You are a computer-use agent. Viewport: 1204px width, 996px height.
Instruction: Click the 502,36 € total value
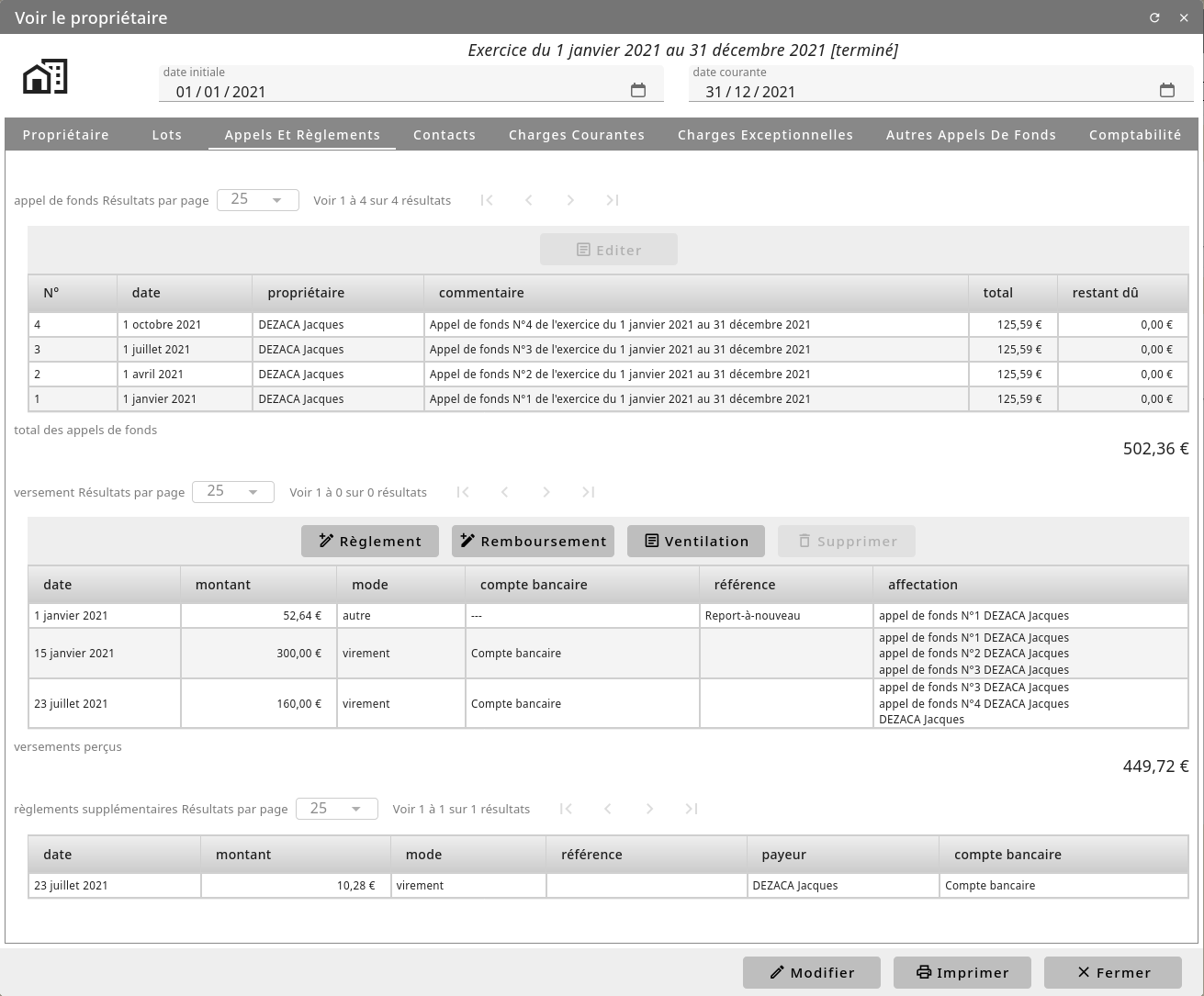coord(1156,449)
